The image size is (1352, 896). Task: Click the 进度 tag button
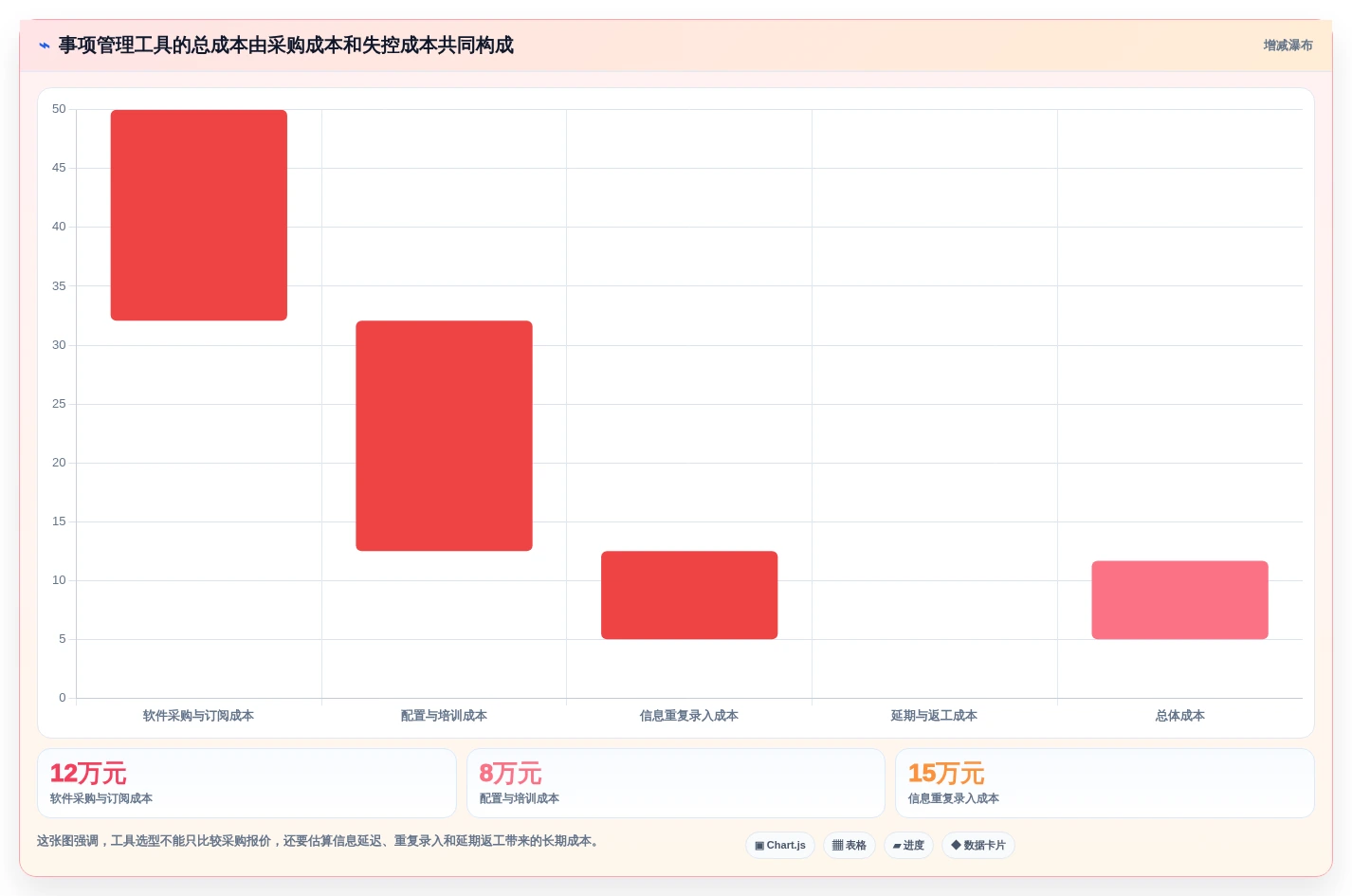[908, 845]
